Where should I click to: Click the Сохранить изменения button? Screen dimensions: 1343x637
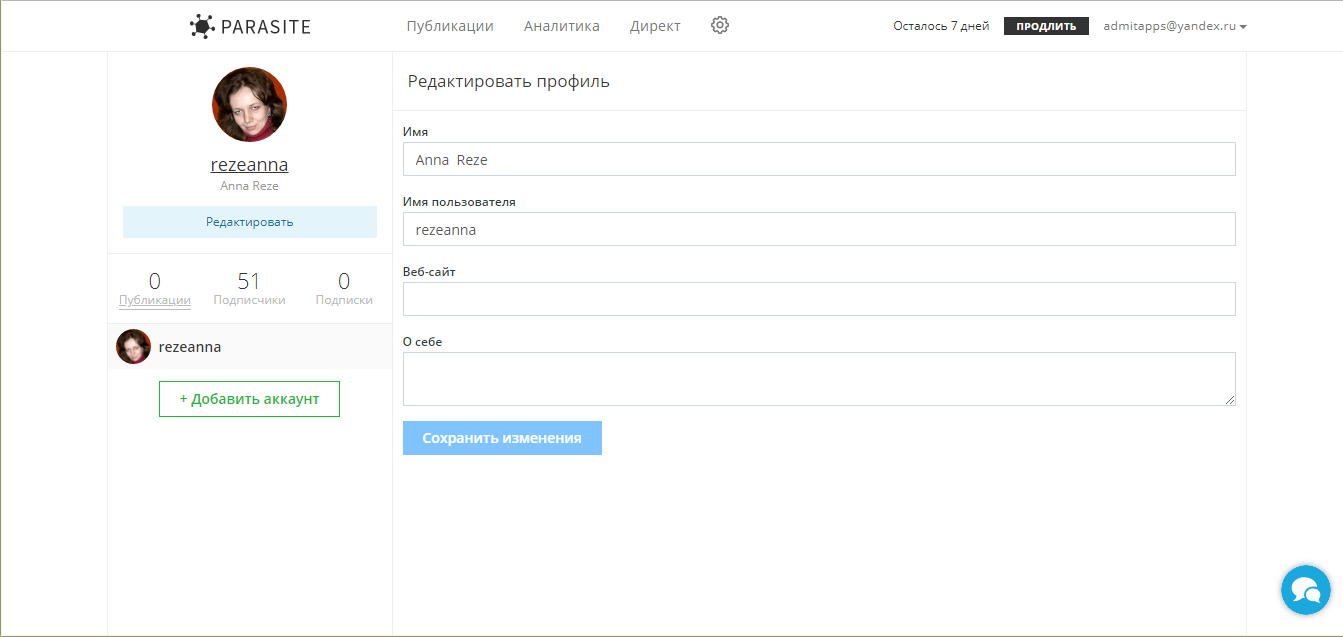tap(502, 438)
